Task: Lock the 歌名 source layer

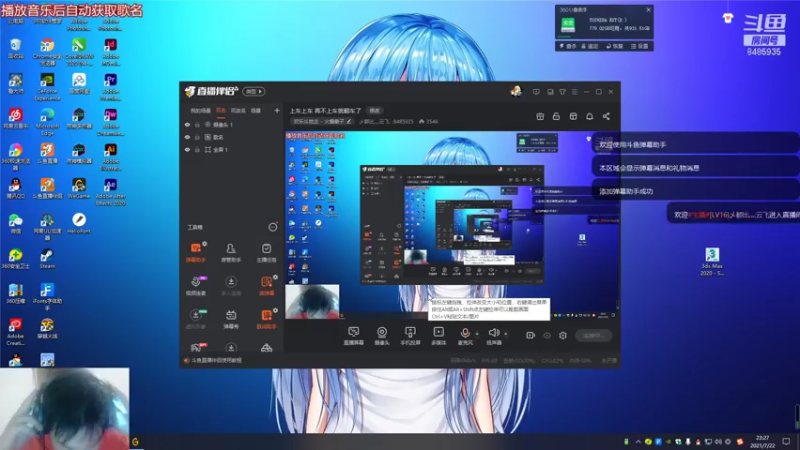Action: (x=197, y=137)
